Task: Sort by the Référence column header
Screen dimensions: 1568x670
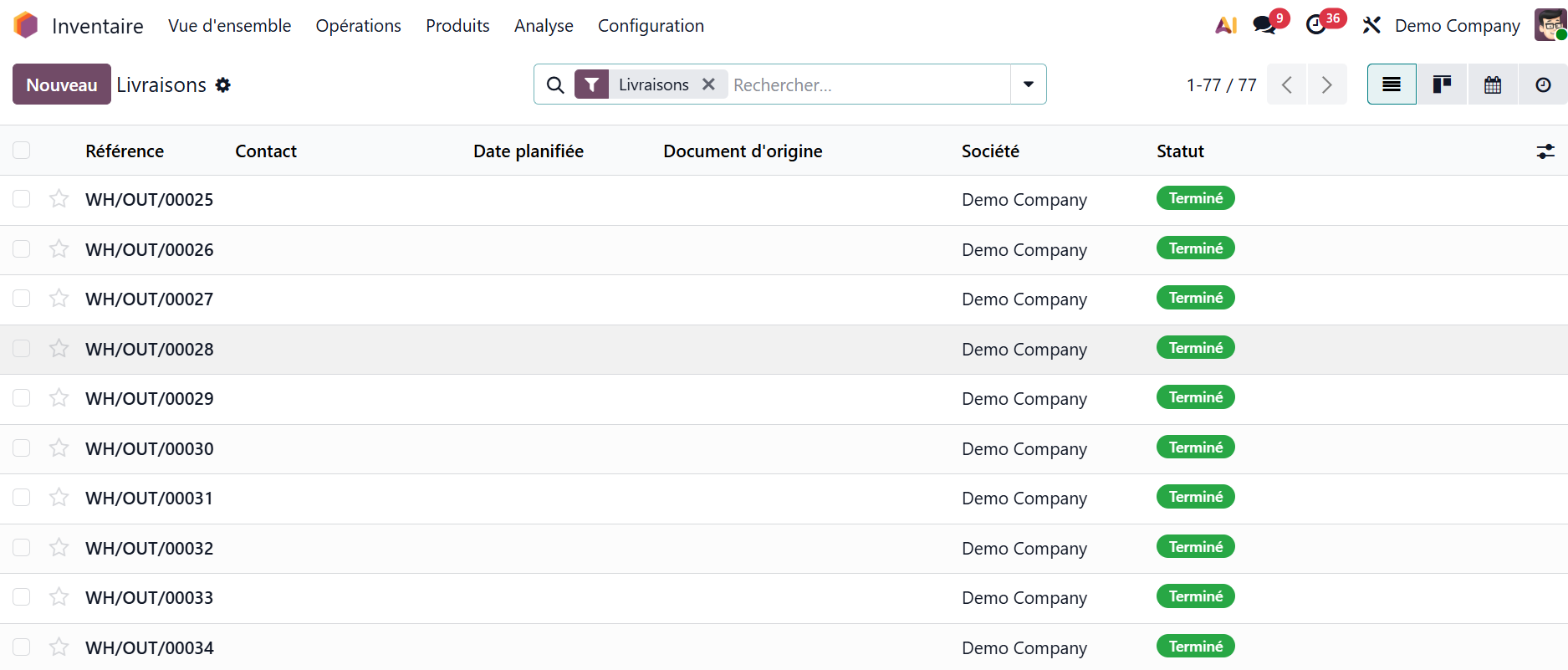Action: click(x=125, y=151)
